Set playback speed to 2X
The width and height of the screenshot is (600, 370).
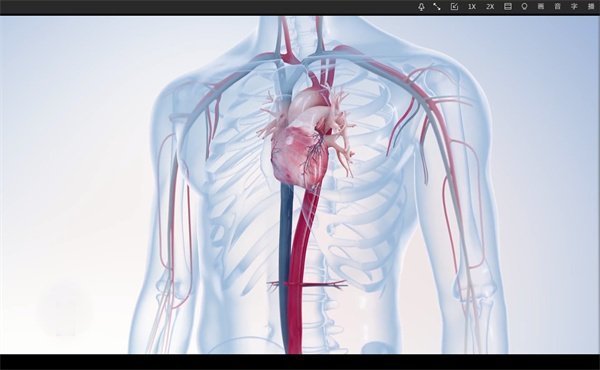pyautogui.click(x=490, y=7)
